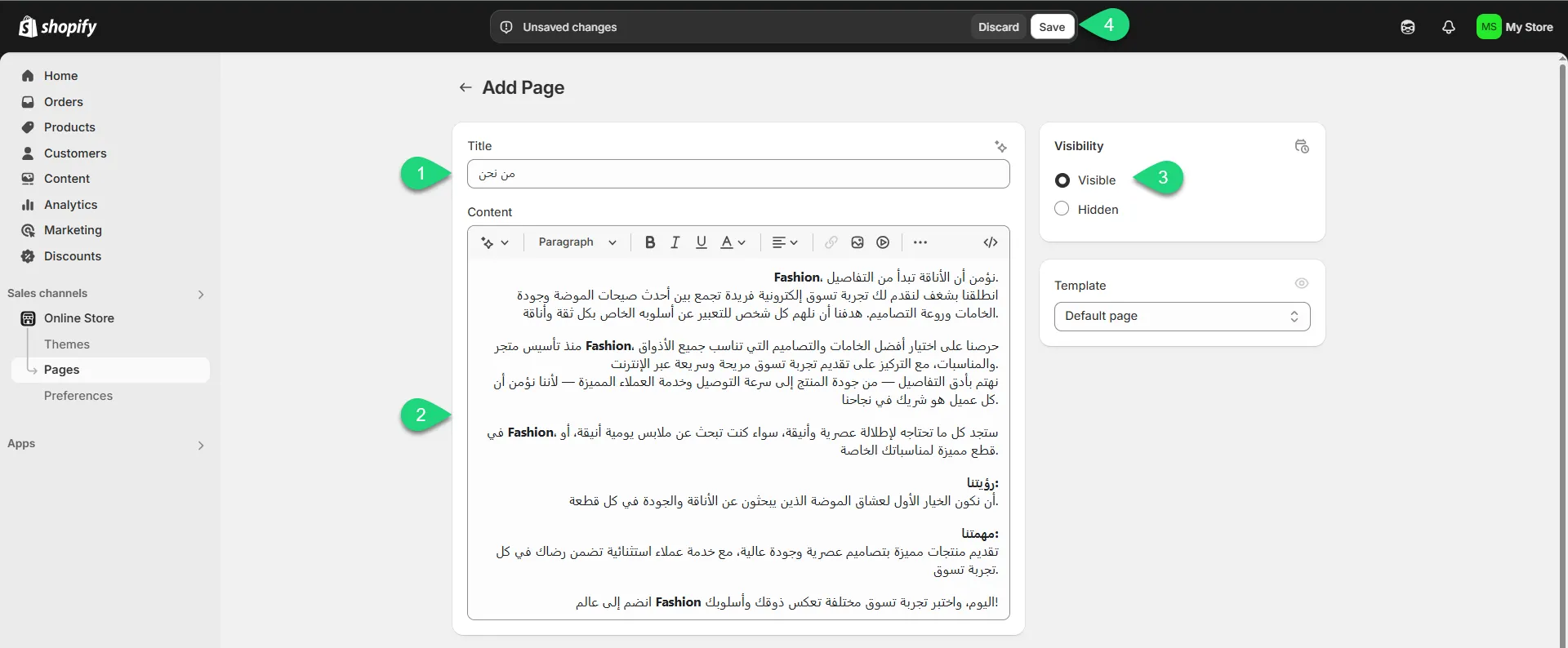Open Preferences under Online Store
This screenshot has width=1568, height=648.
tap(78, 396)
